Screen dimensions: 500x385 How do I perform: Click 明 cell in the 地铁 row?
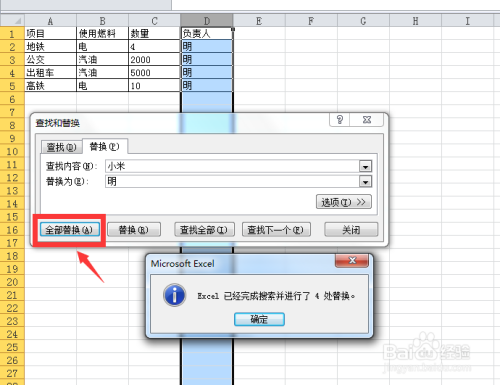tap(207, 47)
